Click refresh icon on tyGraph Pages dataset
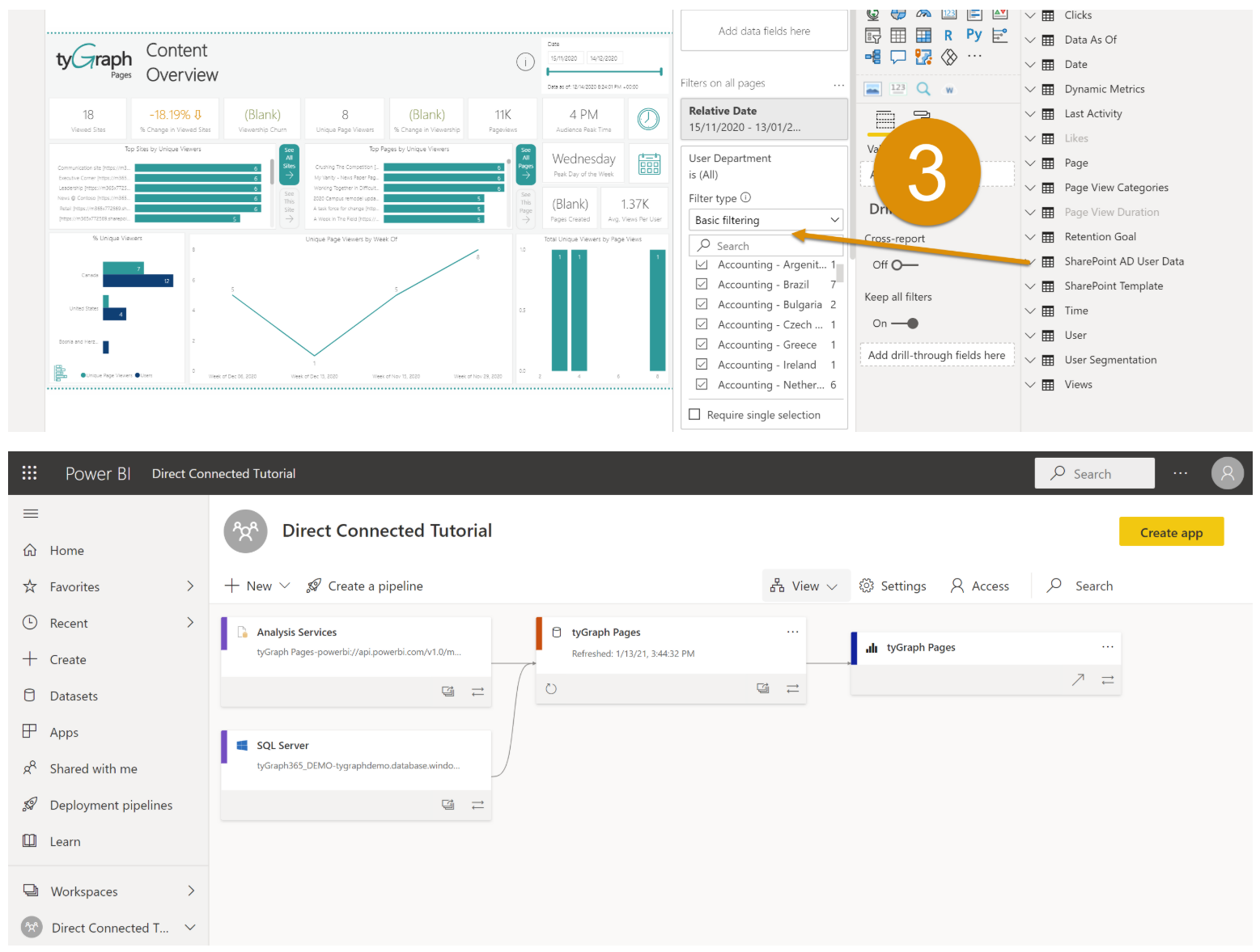Image resolution: width=1260 pixels, height=952 pixels. 551,689
